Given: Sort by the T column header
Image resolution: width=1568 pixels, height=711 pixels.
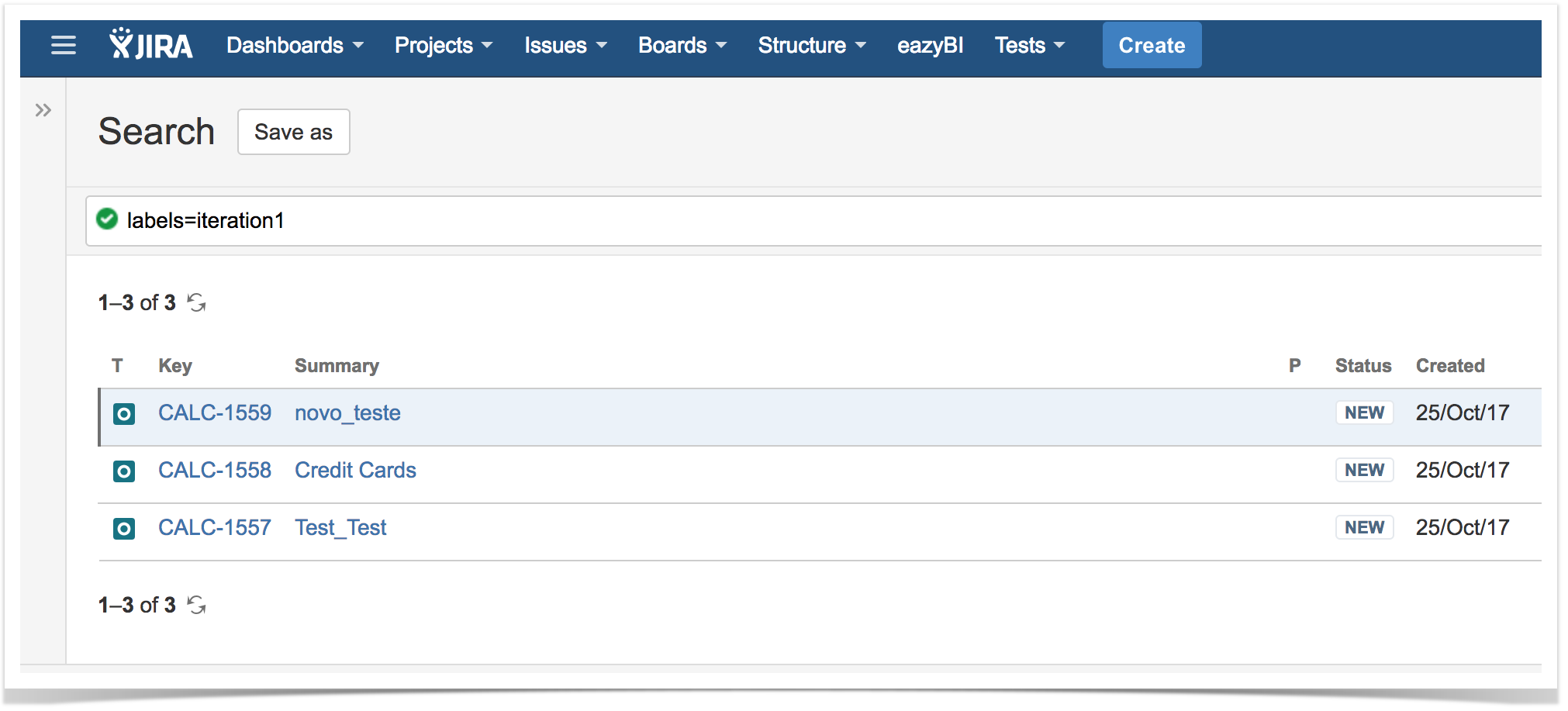Looking at the screenshot, I should [x=117, y=365].
